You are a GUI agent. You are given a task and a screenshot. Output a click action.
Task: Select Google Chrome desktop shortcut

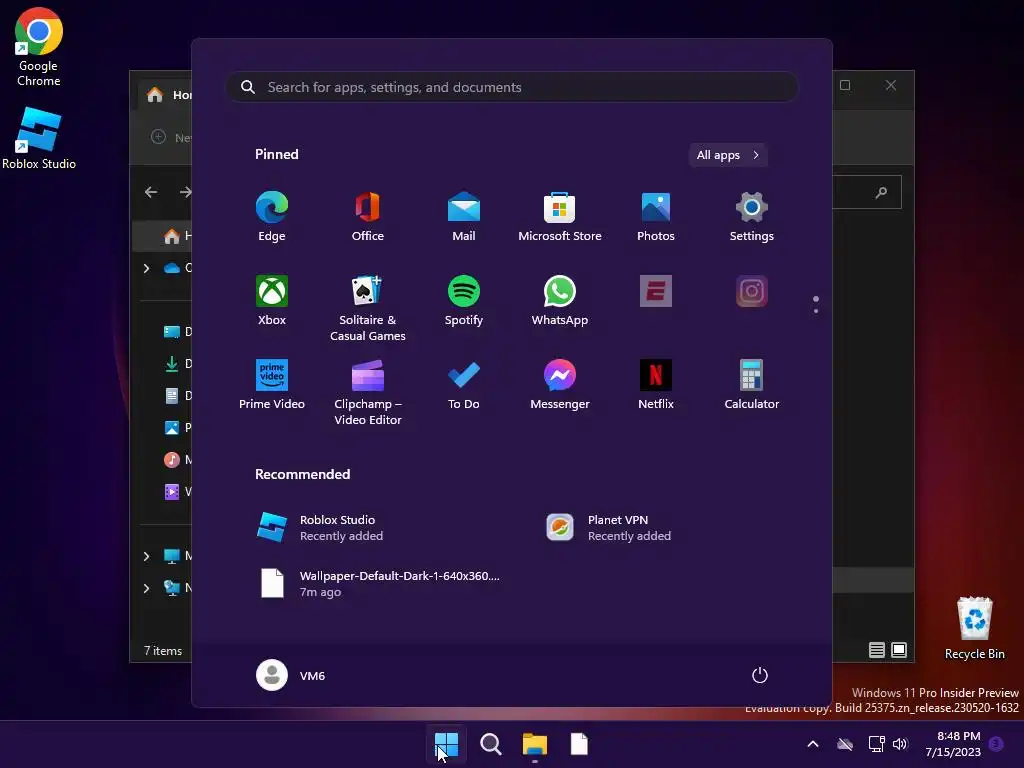pos(39,47)
